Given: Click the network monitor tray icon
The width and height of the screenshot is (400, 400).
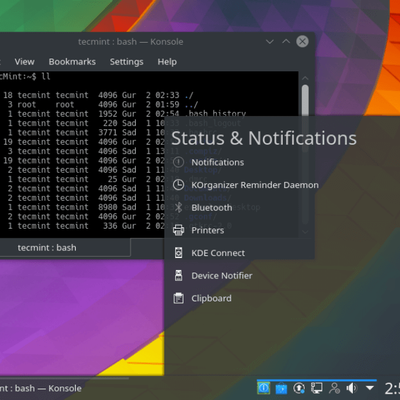Looking at the screenshot, I should point(317,388).
